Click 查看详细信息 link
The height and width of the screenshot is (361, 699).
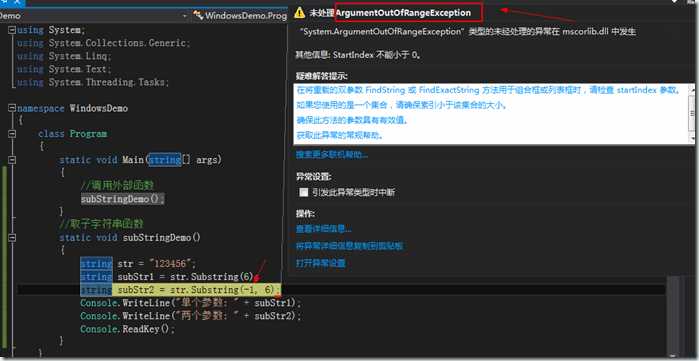[324, 229]
